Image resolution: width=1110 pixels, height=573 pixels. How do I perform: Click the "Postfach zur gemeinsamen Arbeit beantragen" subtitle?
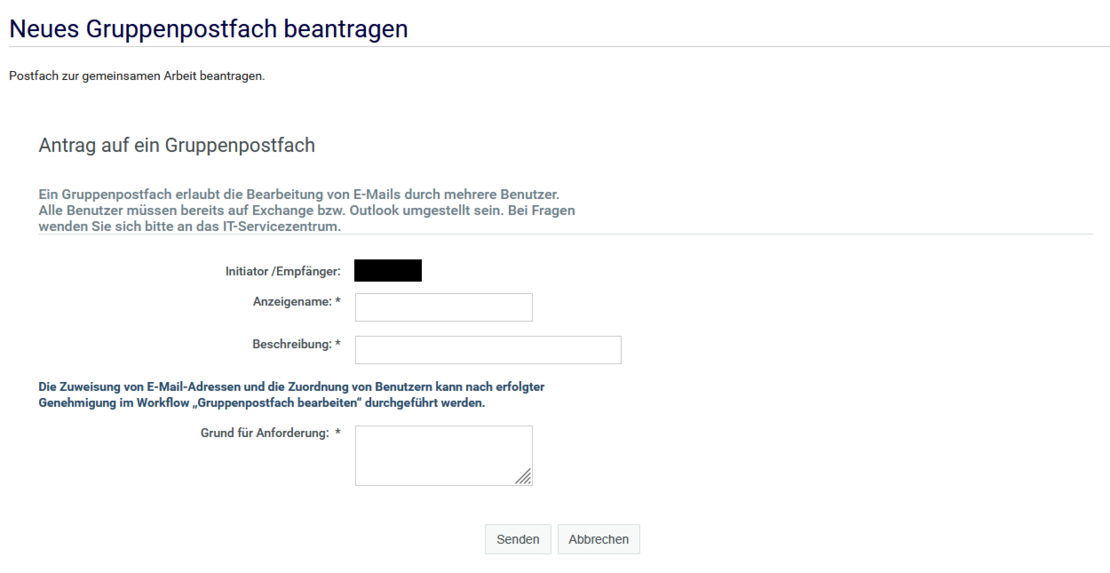(x=136, y=77)
